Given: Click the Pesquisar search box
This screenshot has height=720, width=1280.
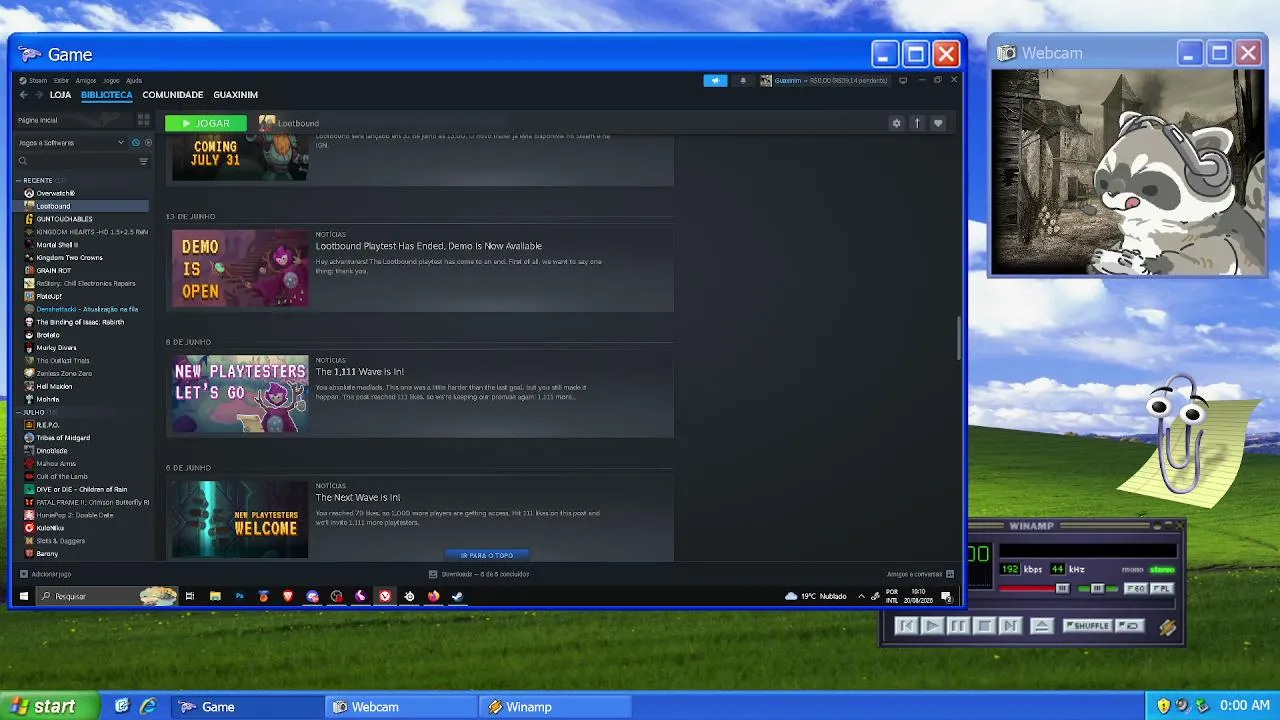Looking at the screenshot, I should pos(107,596).
